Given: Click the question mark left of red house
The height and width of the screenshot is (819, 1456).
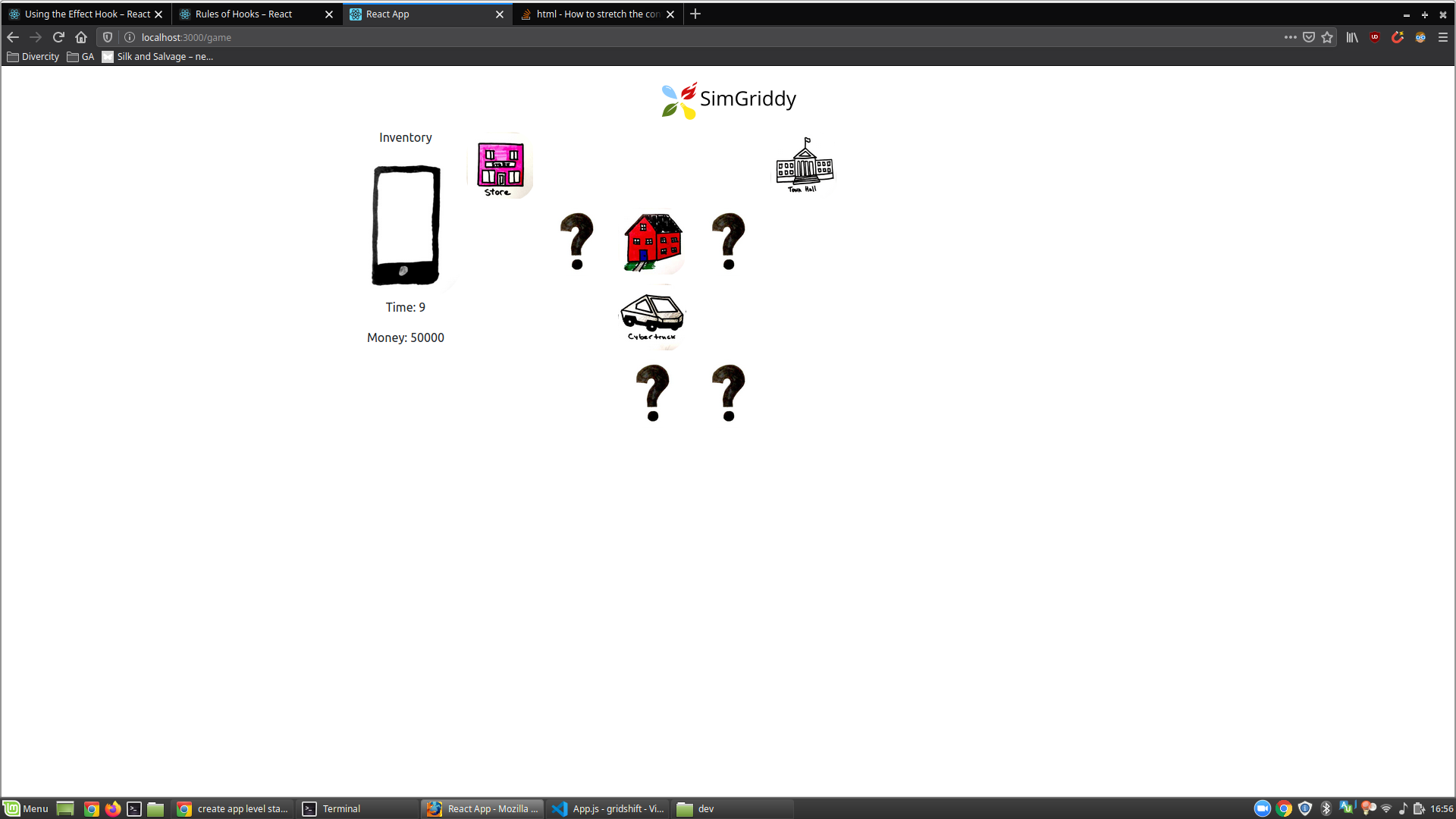Looking at the screenshot, I should click(577, 241).
